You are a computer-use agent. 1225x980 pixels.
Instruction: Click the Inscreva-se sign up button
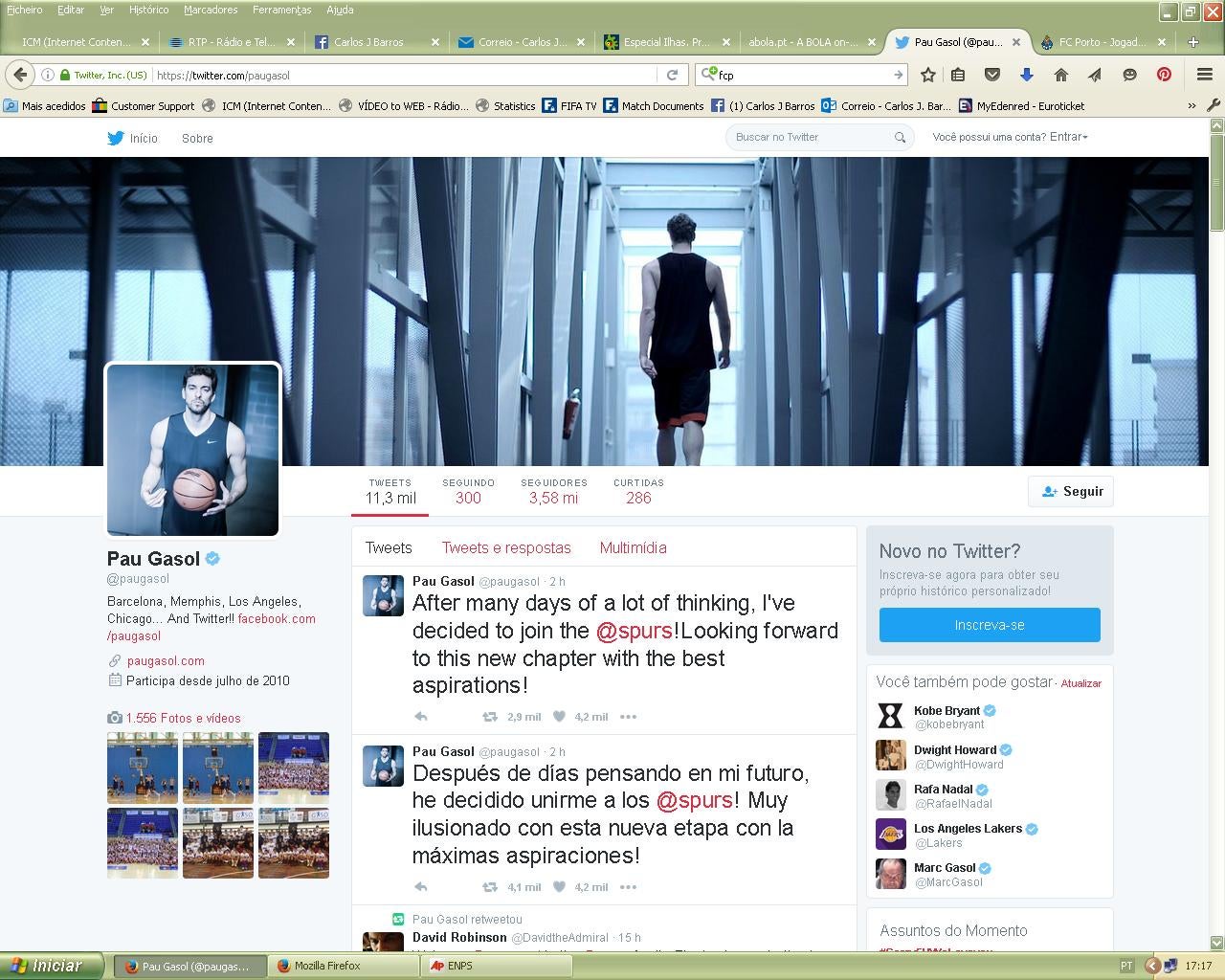[x=989, y=625]
